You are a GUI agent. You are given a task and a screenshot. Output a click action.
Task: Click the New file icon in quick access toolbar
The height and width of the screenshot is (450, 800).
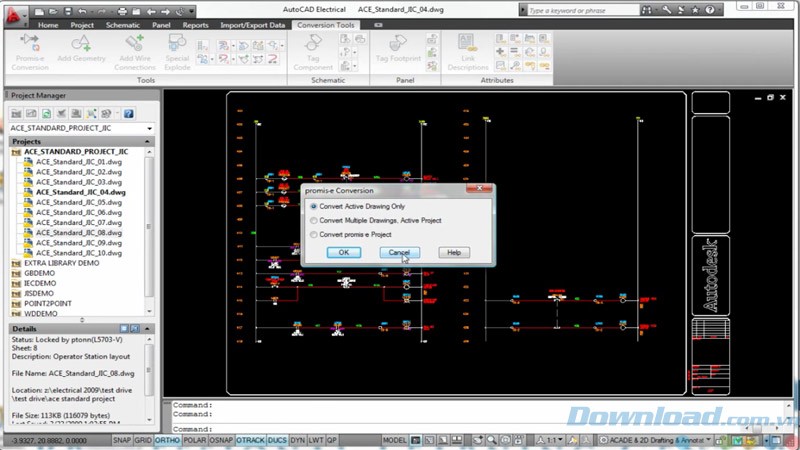coord(39,11)
